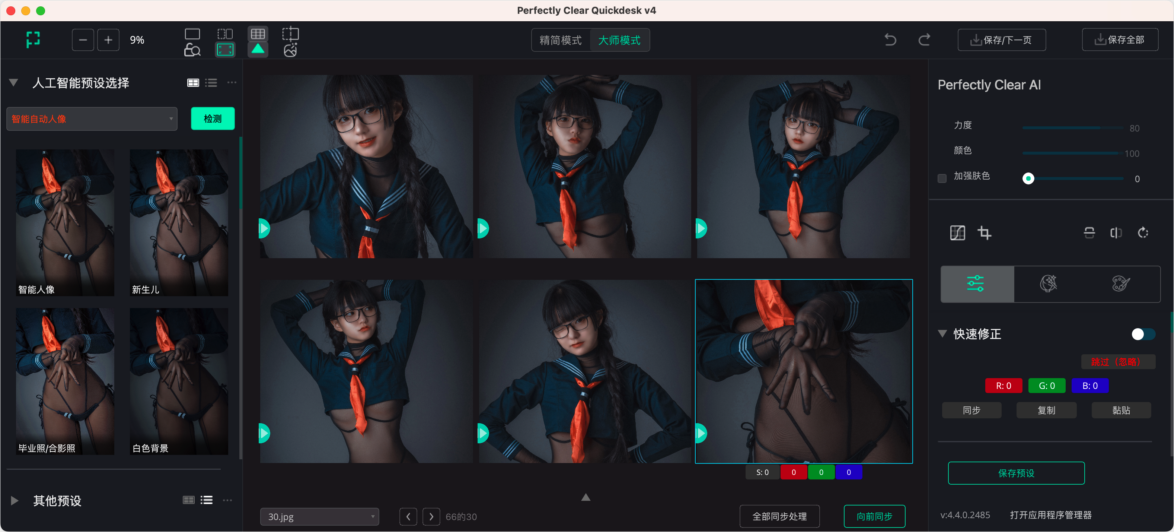1174x532 pixels.
Task: Select the grid view icon in toolbar
Action: (258, 34)
